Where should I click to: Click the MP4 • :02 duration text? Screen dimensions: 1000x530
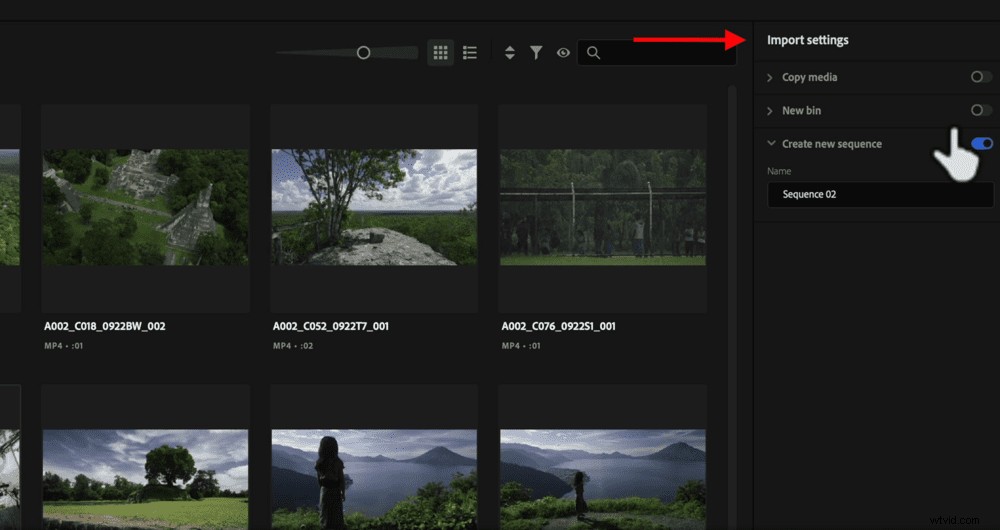tap(293, 346)
